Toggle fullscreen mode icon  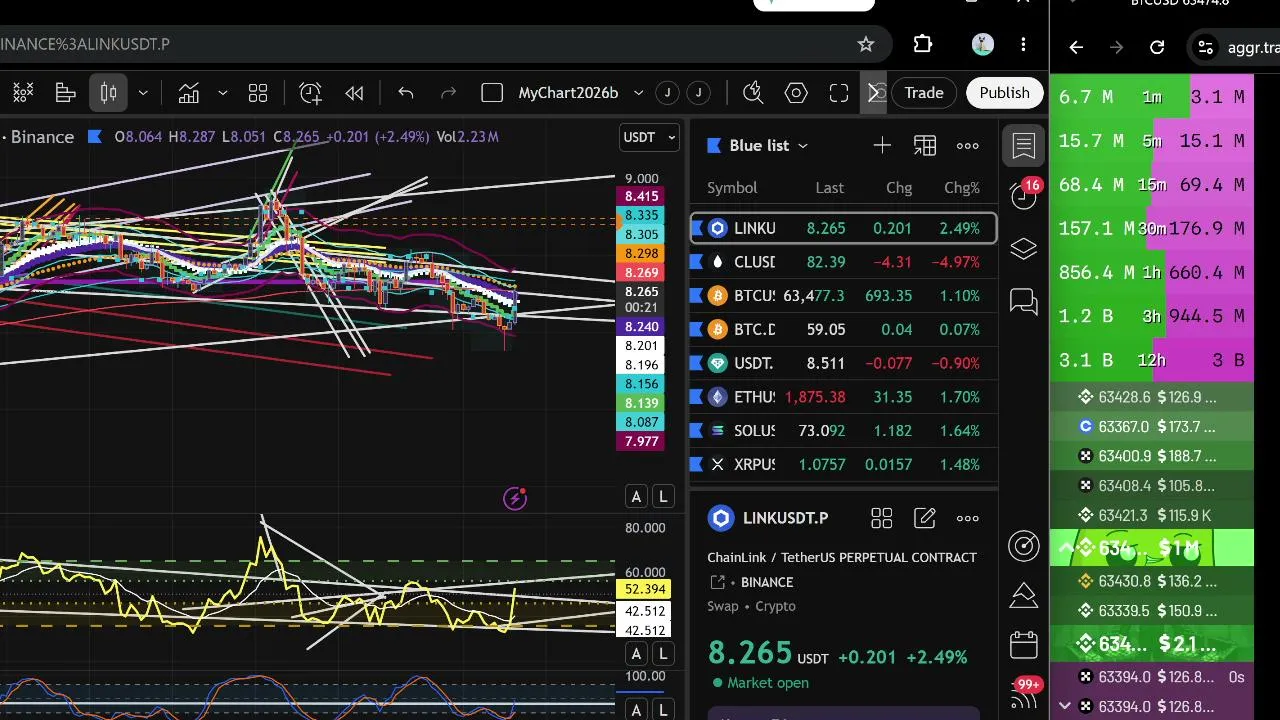click(x=839, y=93)
